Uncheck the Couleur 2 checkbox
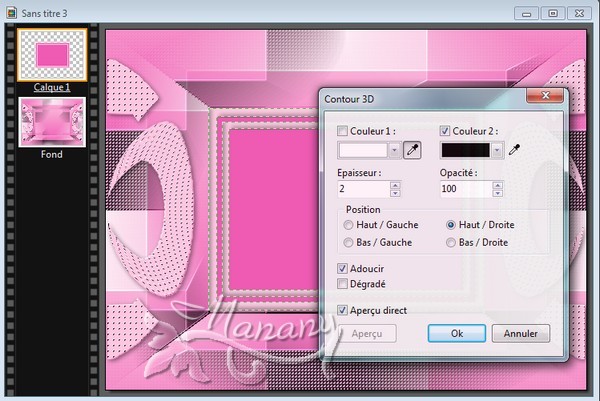 [445, 131]
